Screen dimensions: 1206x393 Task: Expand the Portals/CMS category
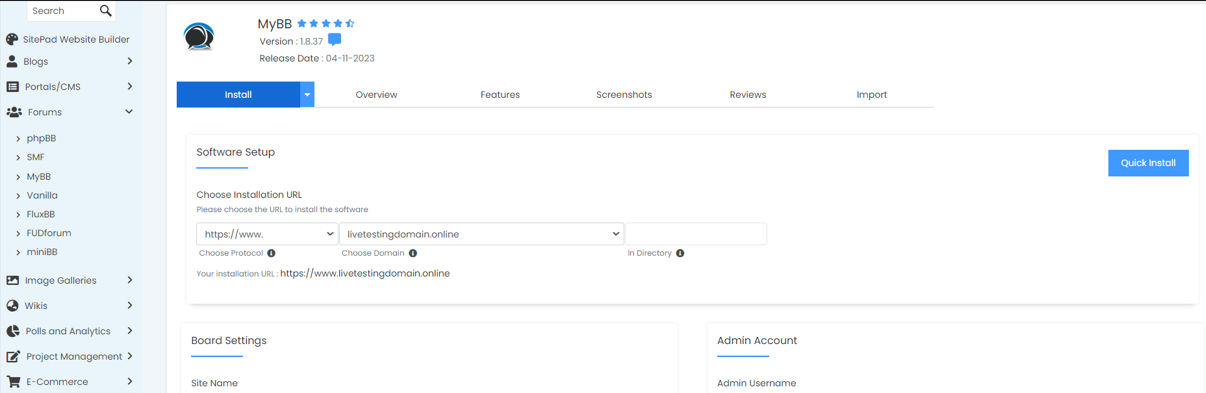pos(129,87)
